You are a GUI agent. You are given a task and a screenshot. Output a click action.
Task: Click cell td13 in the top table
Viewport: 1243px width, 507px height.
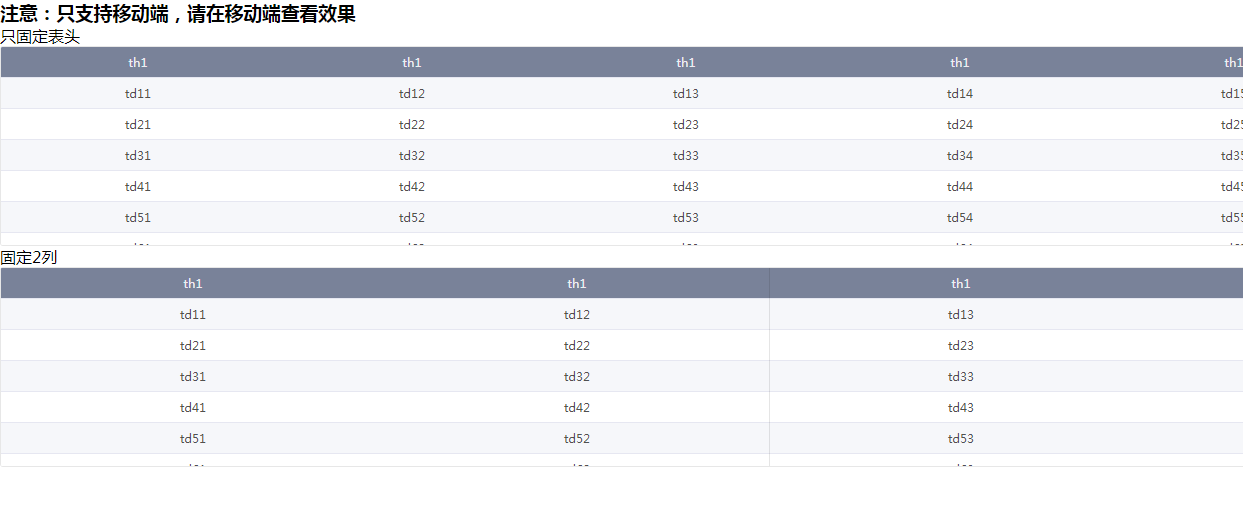pos(686,94)
